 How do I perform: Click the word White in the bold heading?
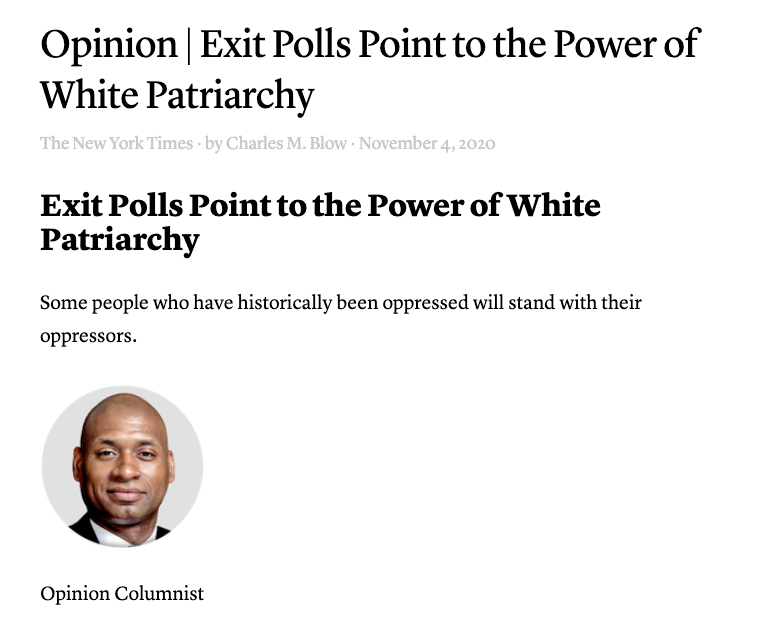pos(554,205)
